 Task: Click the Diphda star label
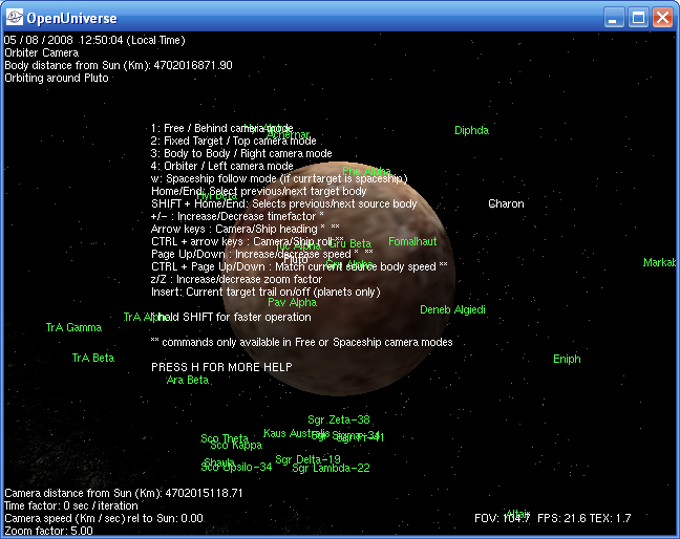tap(471, 130)
